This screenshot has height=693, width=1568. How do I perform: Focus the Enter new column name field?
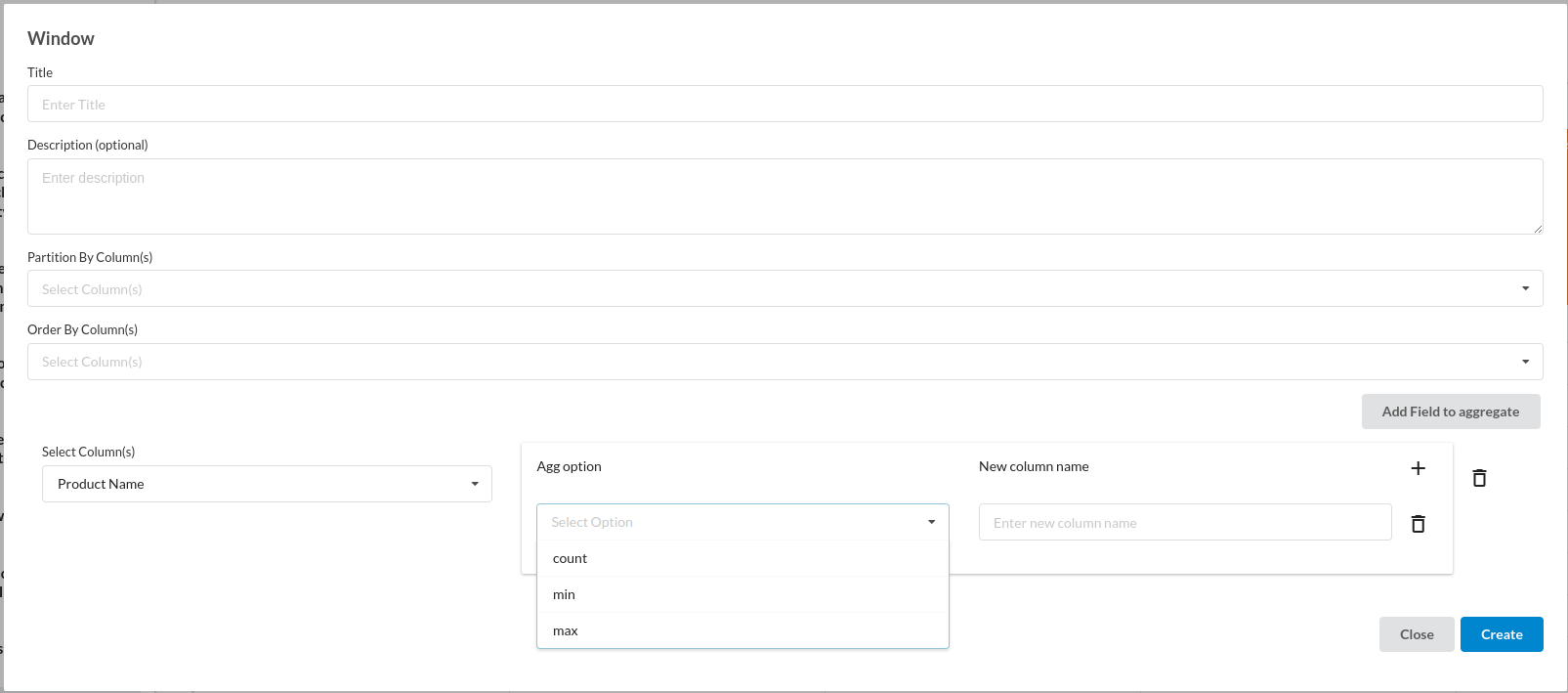[x=1184, y=522]
